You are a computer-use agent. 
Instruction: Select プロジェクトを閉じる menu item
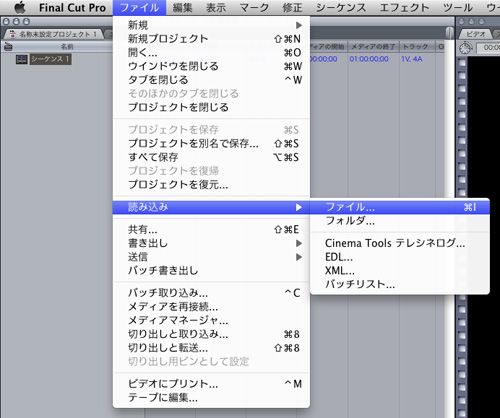211,107
